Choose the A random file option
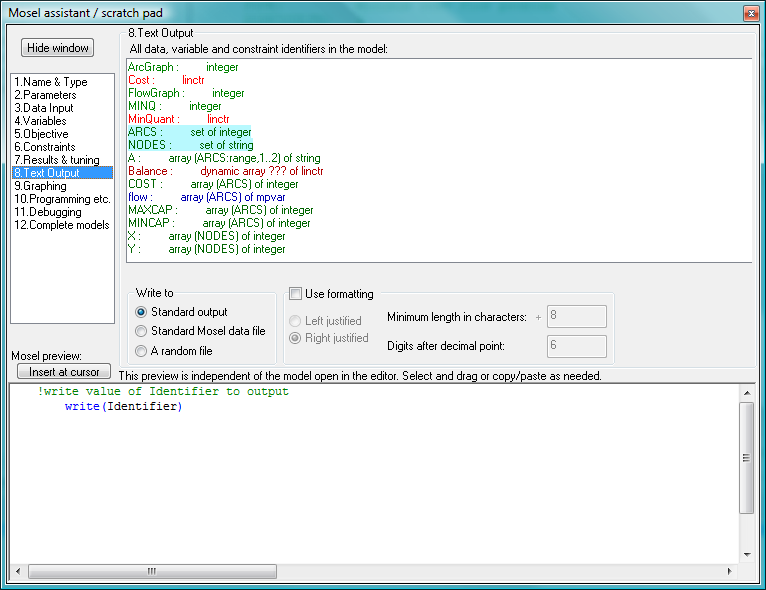 141,351
